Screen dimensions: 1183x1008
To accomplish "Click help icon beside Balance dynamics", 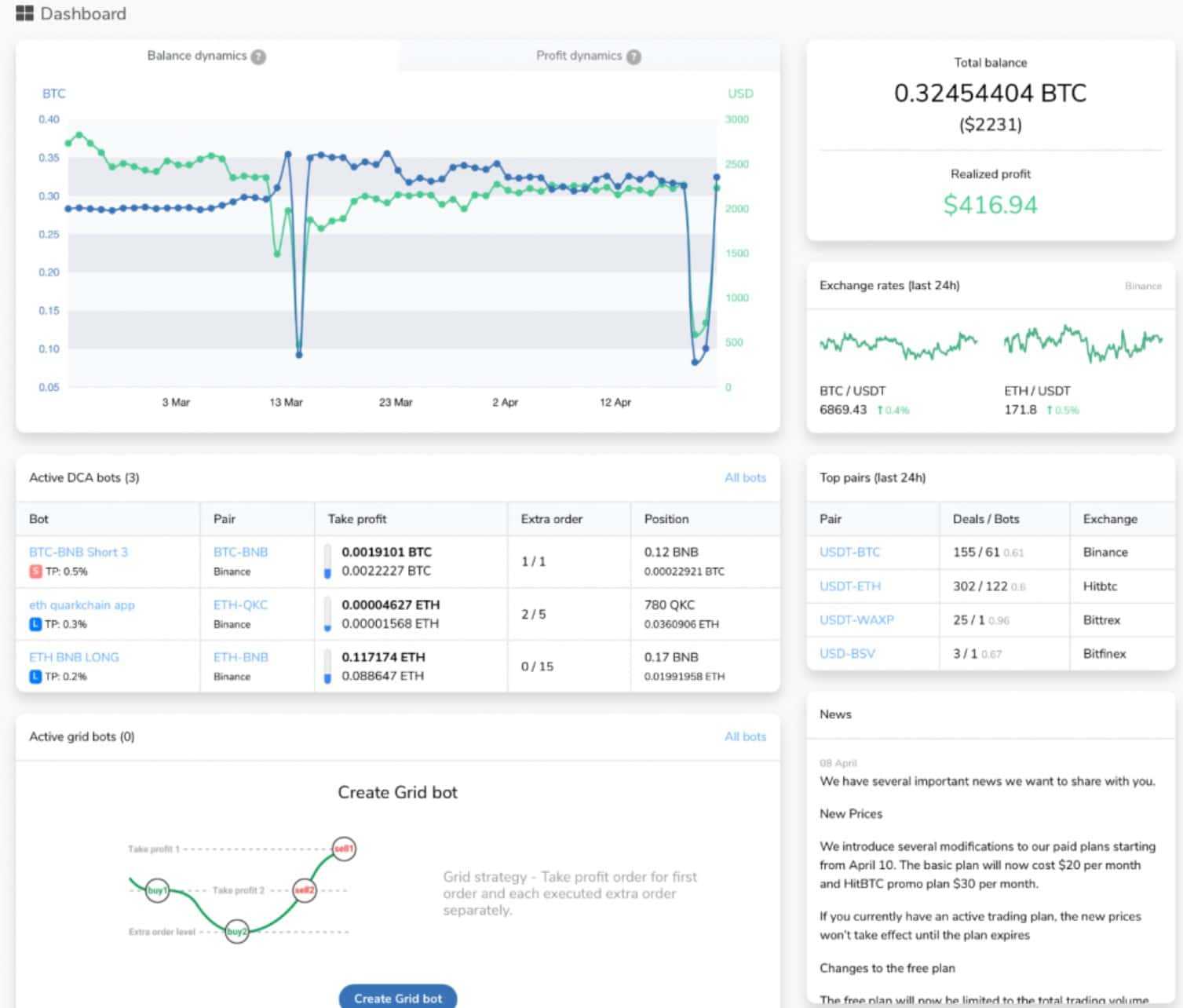I will 258,57.
